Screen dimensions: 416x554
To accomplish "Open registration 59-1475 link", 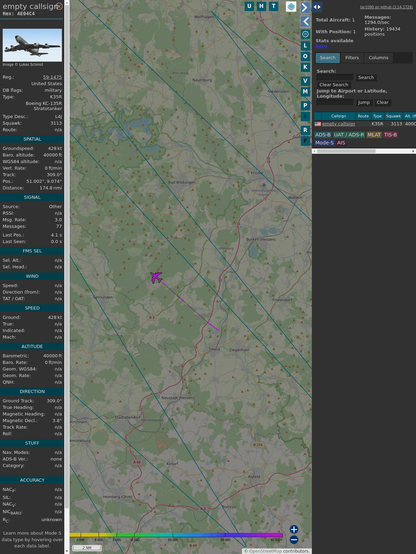I will click(52, 77).
